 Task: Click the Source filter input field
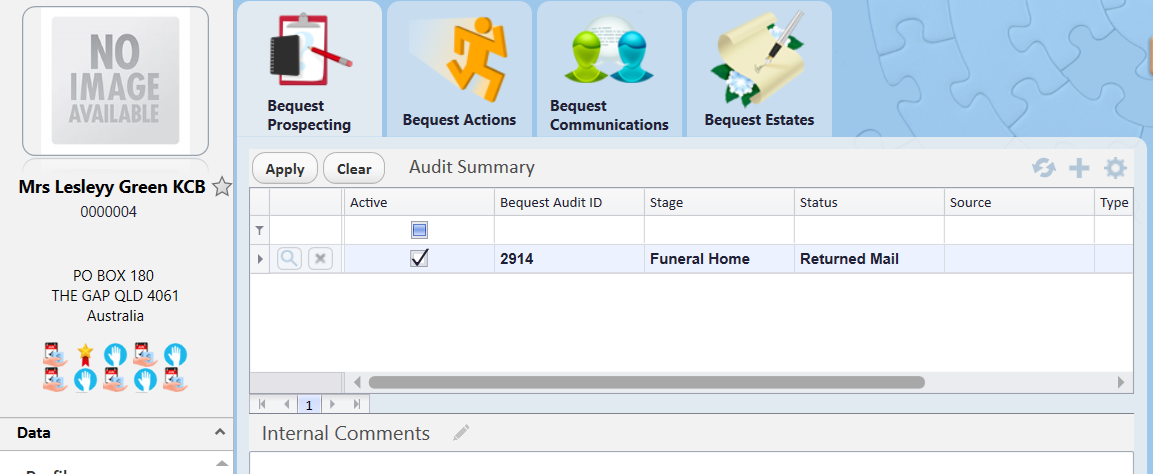(x=1019, y=231)
